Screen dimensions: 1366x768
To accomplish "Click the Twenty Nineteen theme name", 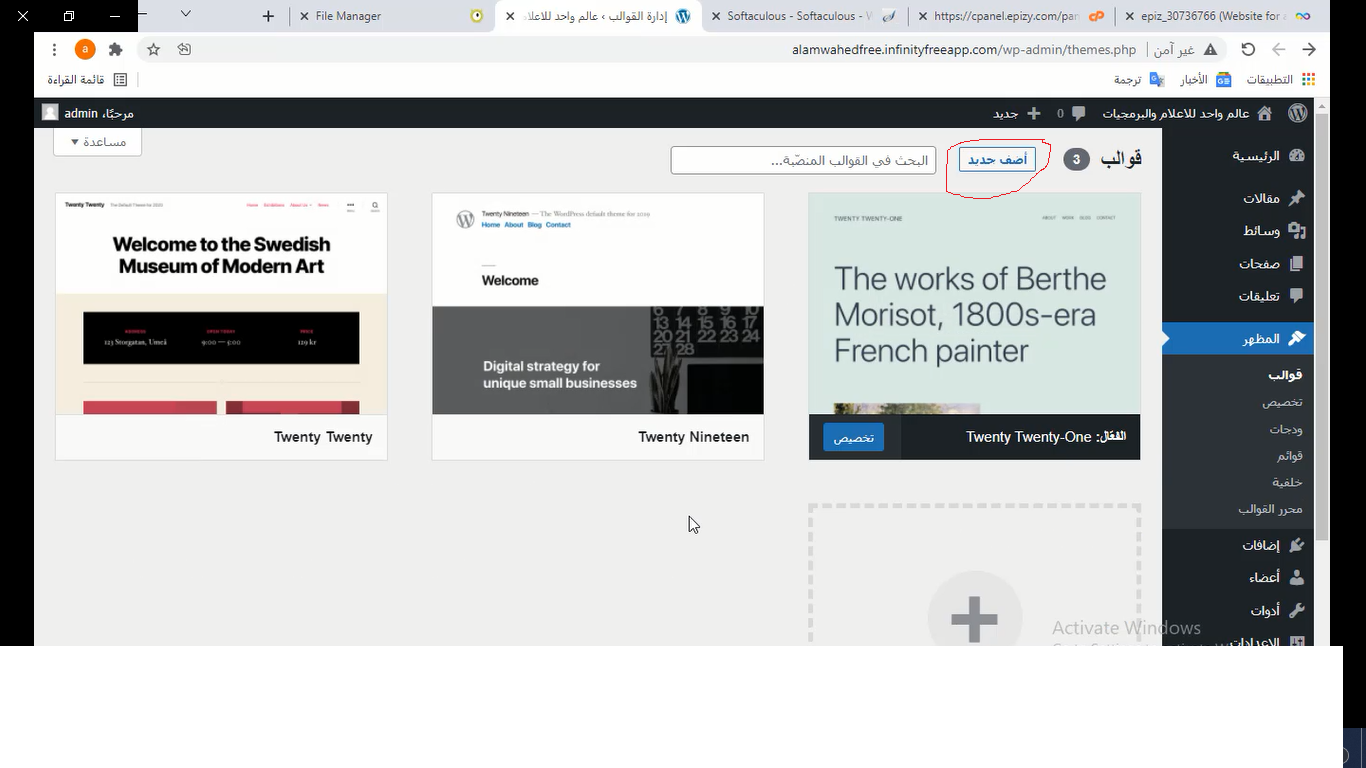I will coord(693,437).
